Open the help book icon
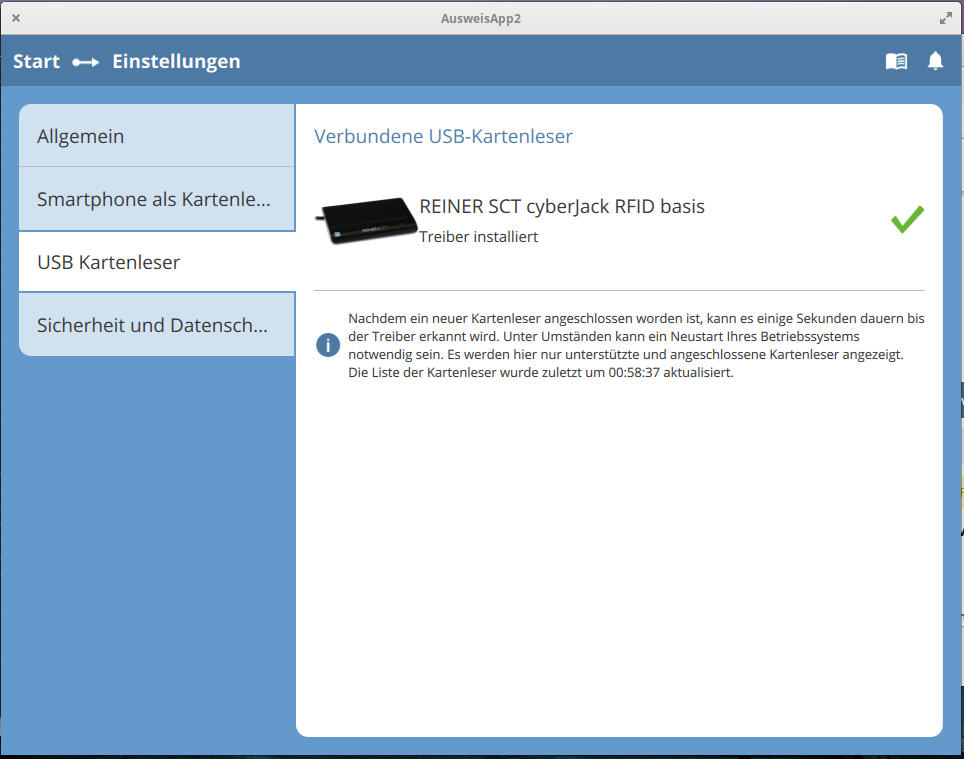964x759 pixels. tap(896, 62)
